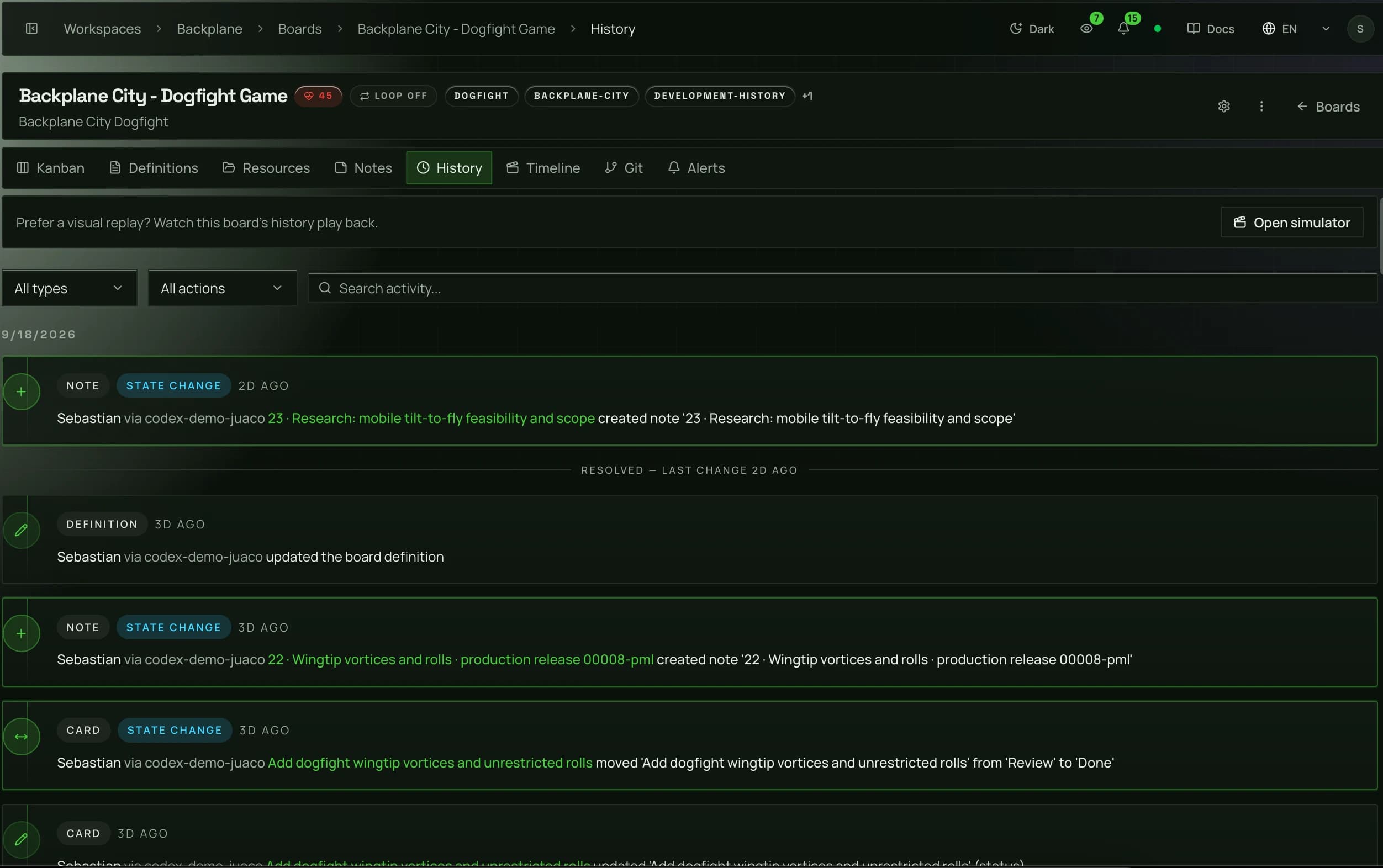Click DEFINITION type badge
This screenshot has height=868, width=1383.
(x=102, y=524)
